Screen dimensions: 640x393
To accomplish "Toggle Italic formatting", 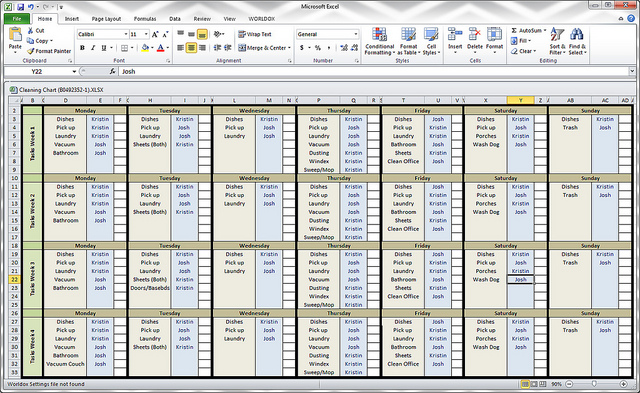I will (93, 48).
